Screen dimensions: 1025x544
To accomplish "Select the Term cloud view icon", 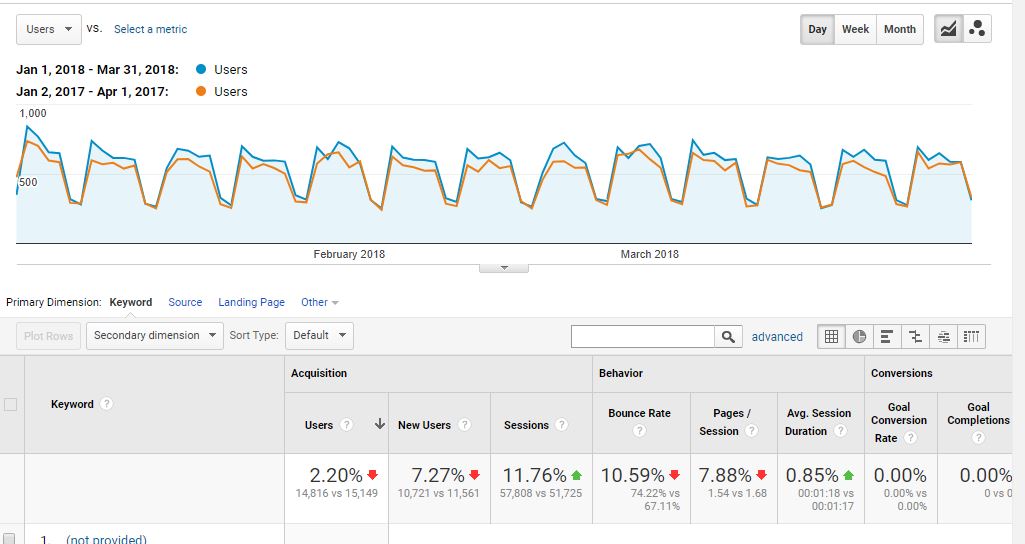I will coord(943,337).
